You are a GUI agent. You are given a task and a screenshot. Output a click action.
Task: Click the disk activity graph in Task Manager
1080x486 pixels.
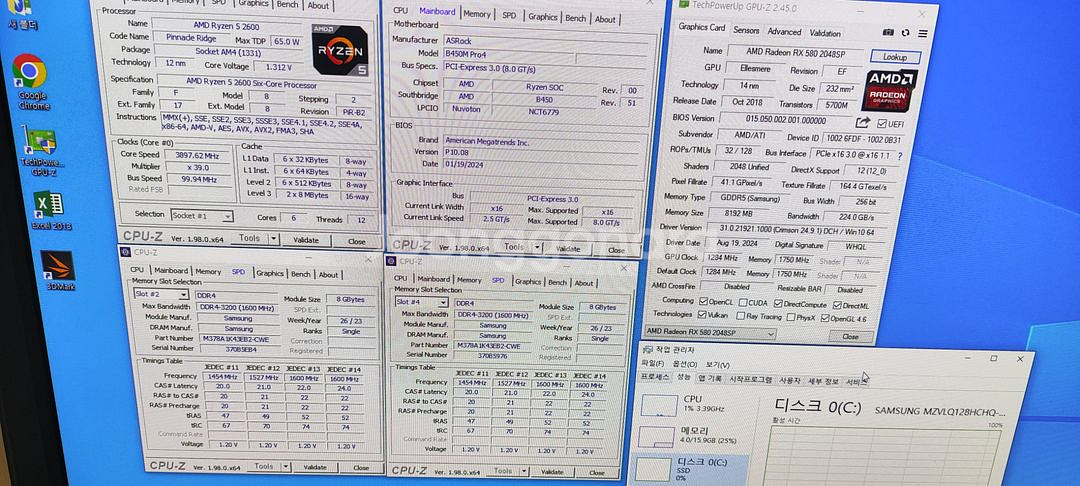tap(882, 456)
